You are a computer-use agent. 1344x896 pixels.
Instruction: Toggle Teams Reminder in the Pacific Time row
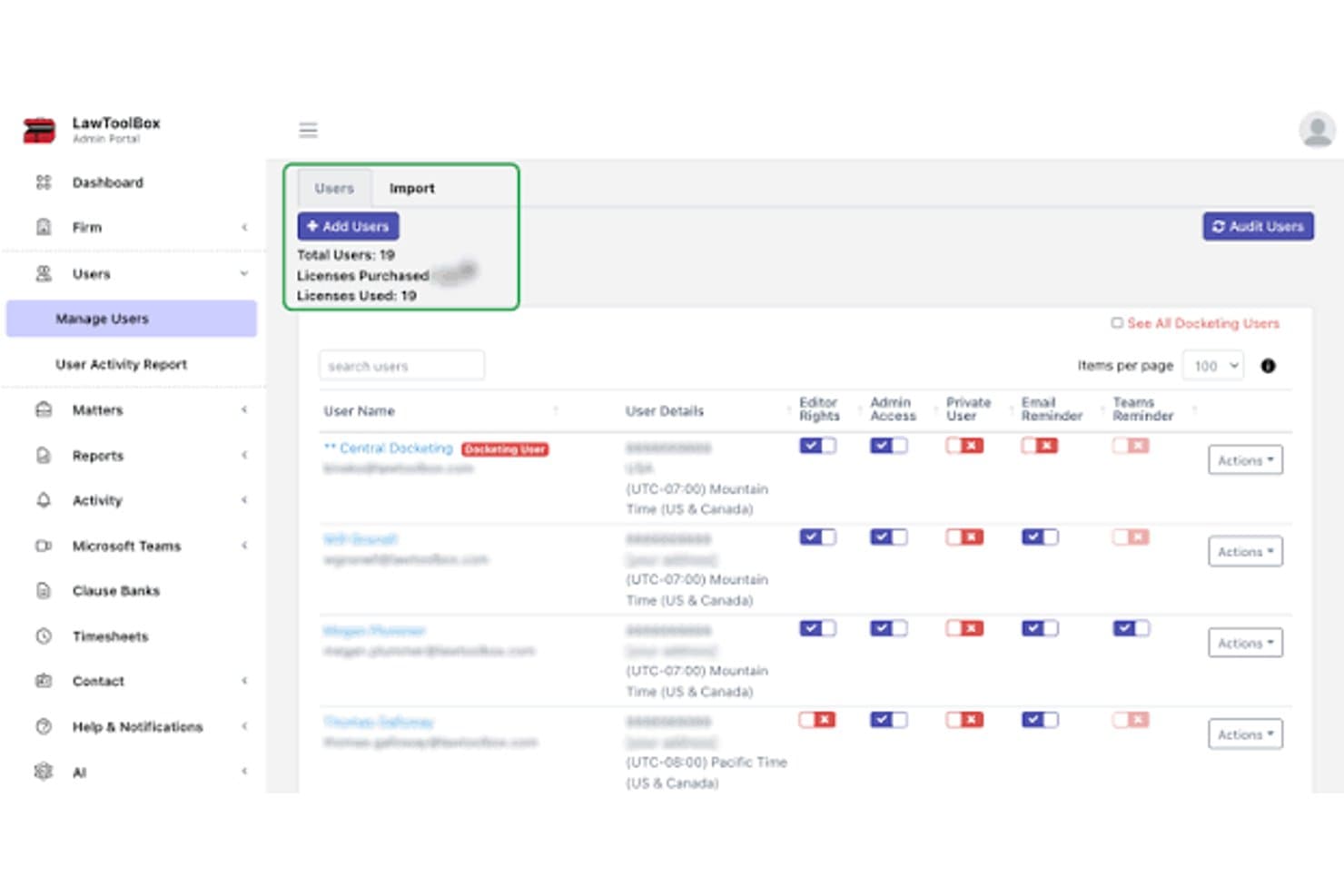[1132, 720]
